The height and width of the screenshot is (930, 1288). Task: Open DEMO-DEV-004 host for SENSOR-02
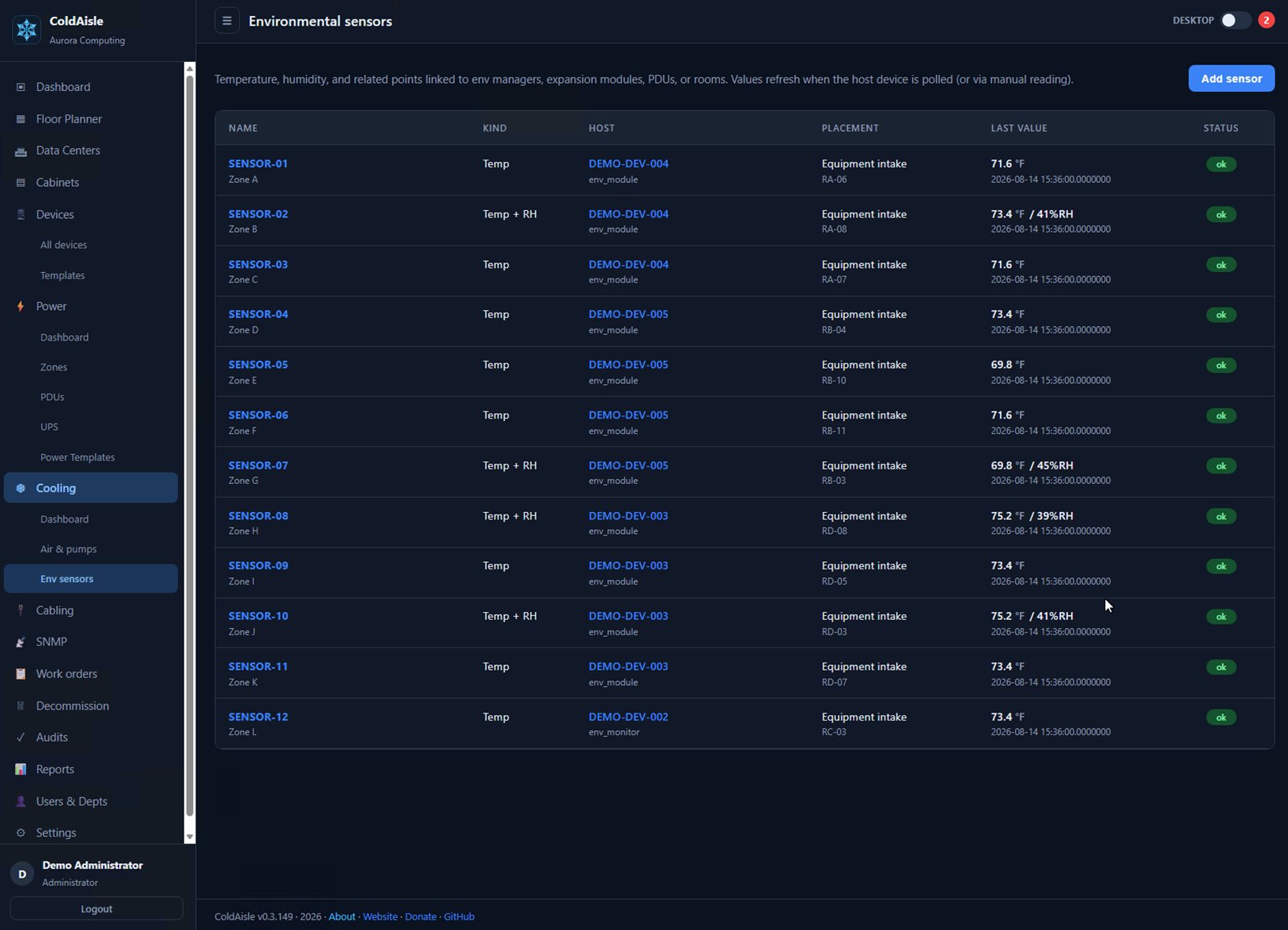[x=629, y=214]
